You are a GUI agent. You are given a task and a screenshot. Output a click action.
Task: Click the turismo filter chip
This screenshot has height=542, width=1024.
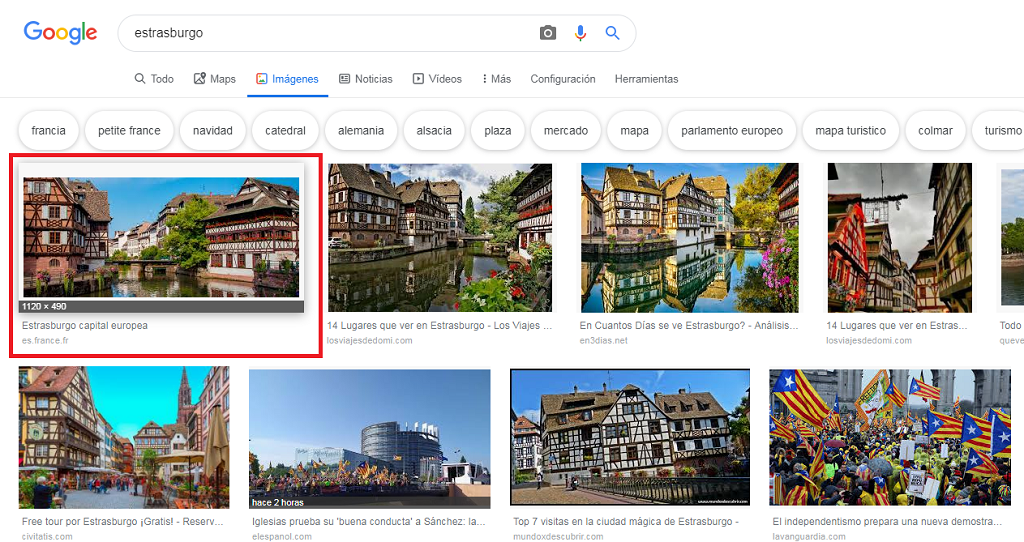tap(1000, 131)
